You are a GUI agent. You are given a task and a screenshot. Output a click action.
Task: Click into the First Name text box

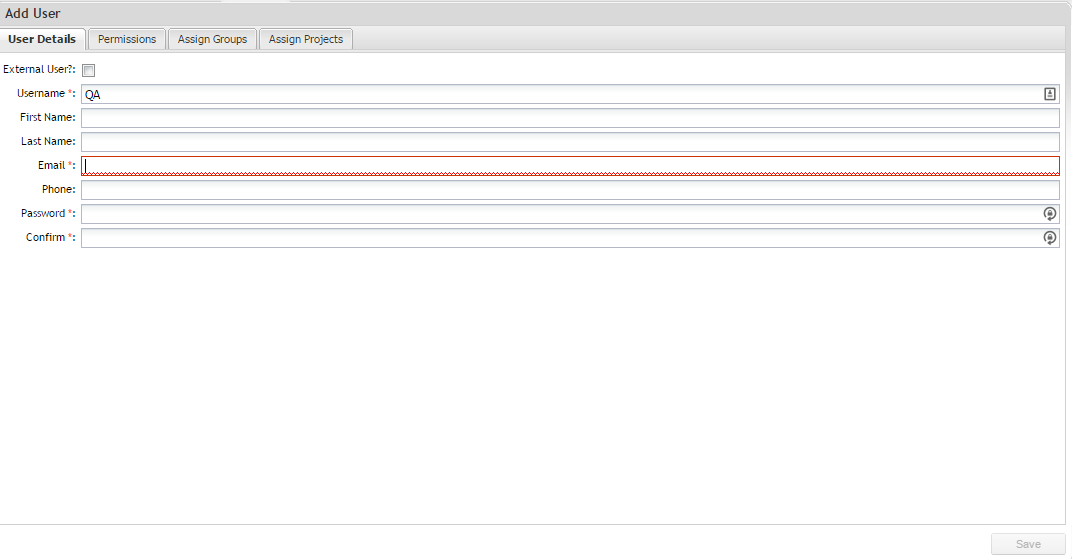pyautogui.click(x=570, y=118)
